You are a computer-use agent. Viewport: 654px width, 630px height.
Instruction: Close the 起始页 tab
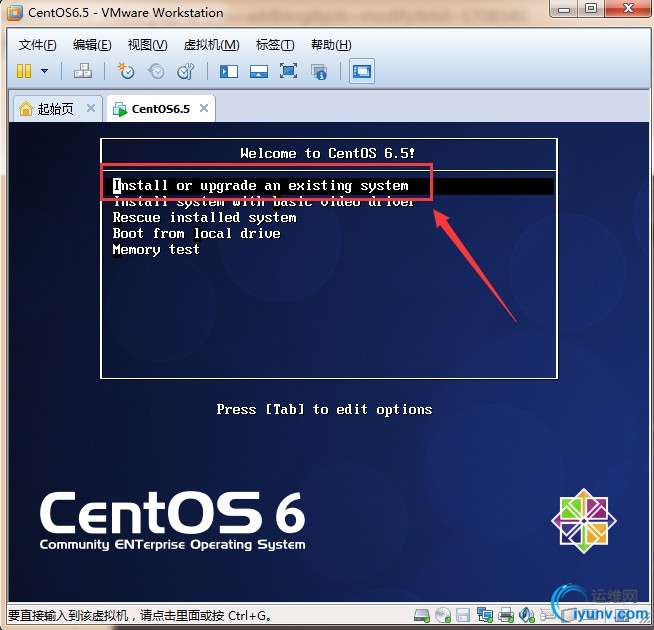pos(91,108)
